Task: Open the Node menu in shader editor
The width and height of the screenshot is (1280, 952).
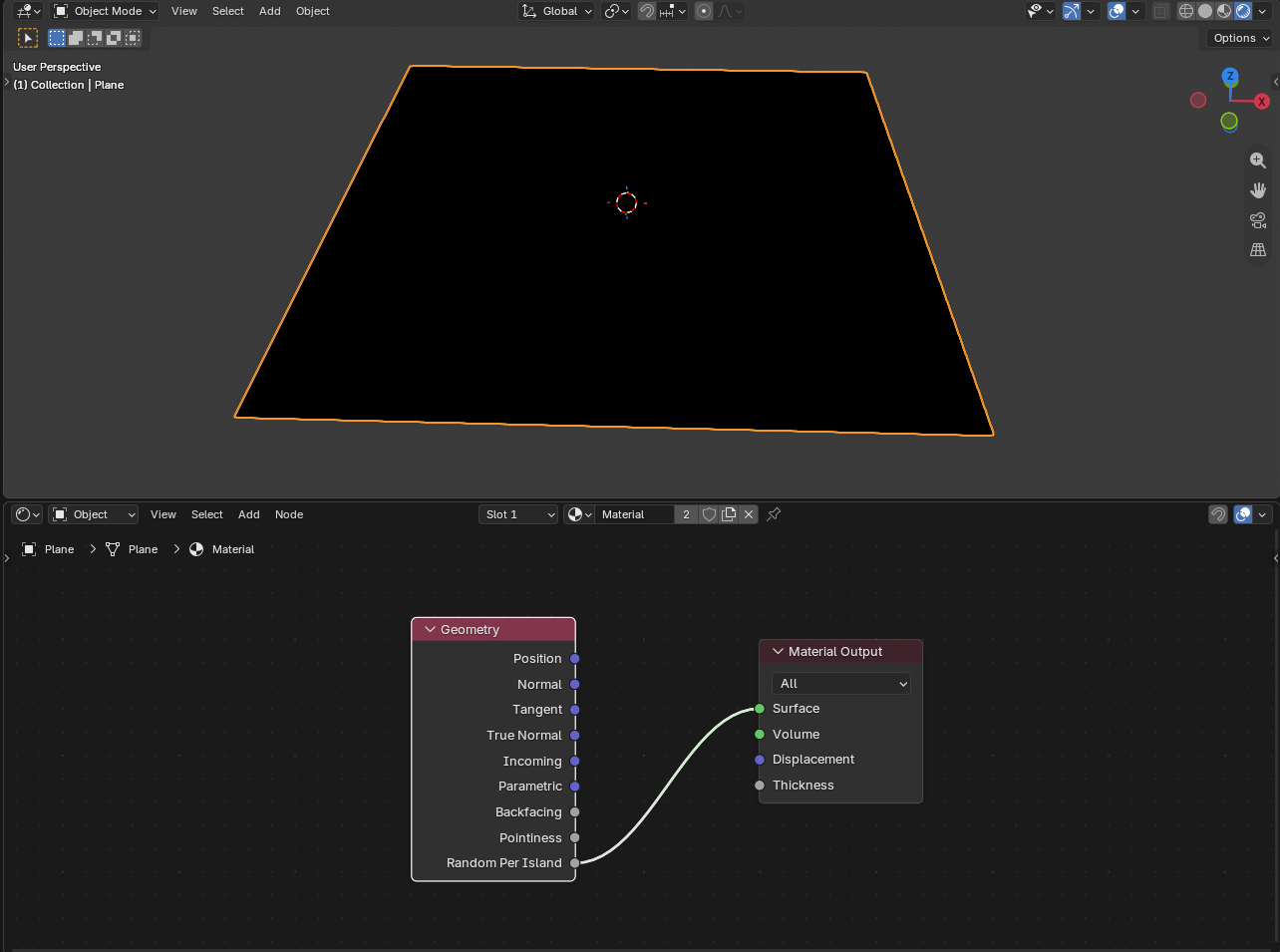Action: [289, 514]
